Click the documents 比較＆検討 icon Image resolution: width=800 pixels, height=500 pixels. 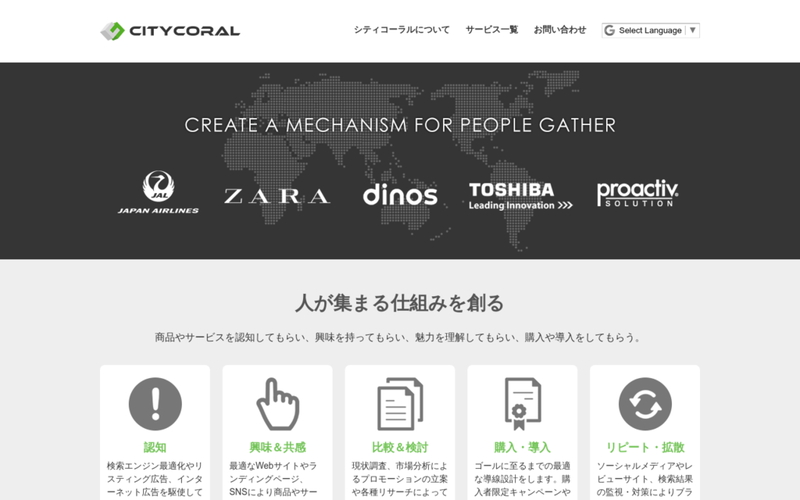coord(400,404)
